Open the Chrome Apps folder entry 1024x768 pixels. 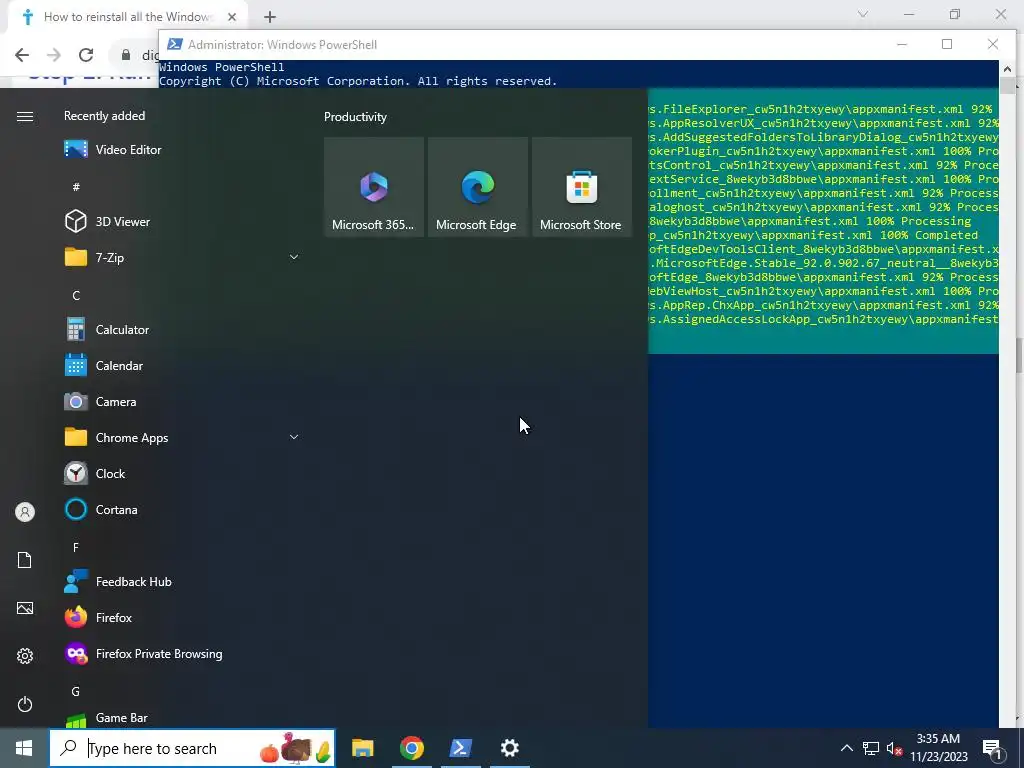(181, 438)
